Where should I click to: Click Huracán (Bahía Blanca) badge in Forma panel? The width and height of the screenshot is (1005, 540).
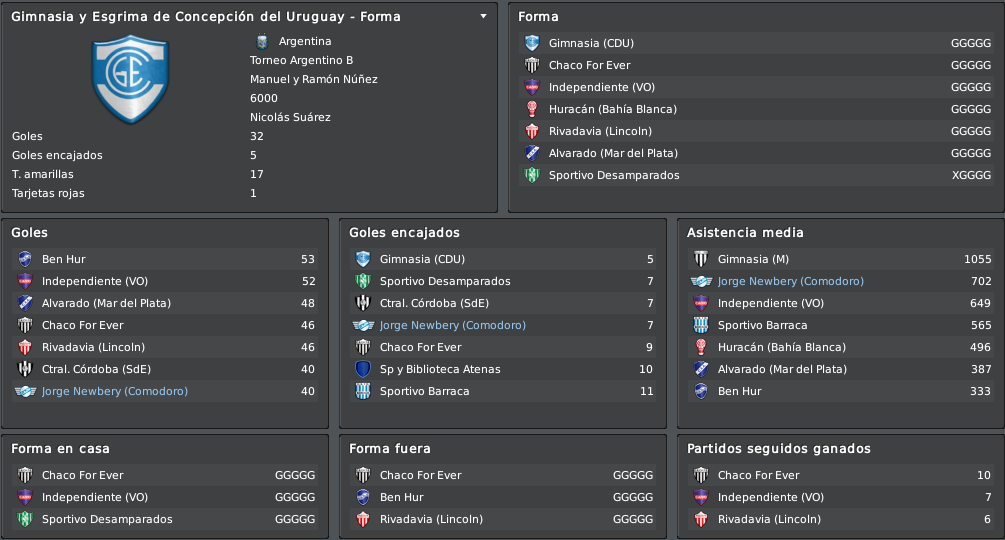tap(532, 110)
